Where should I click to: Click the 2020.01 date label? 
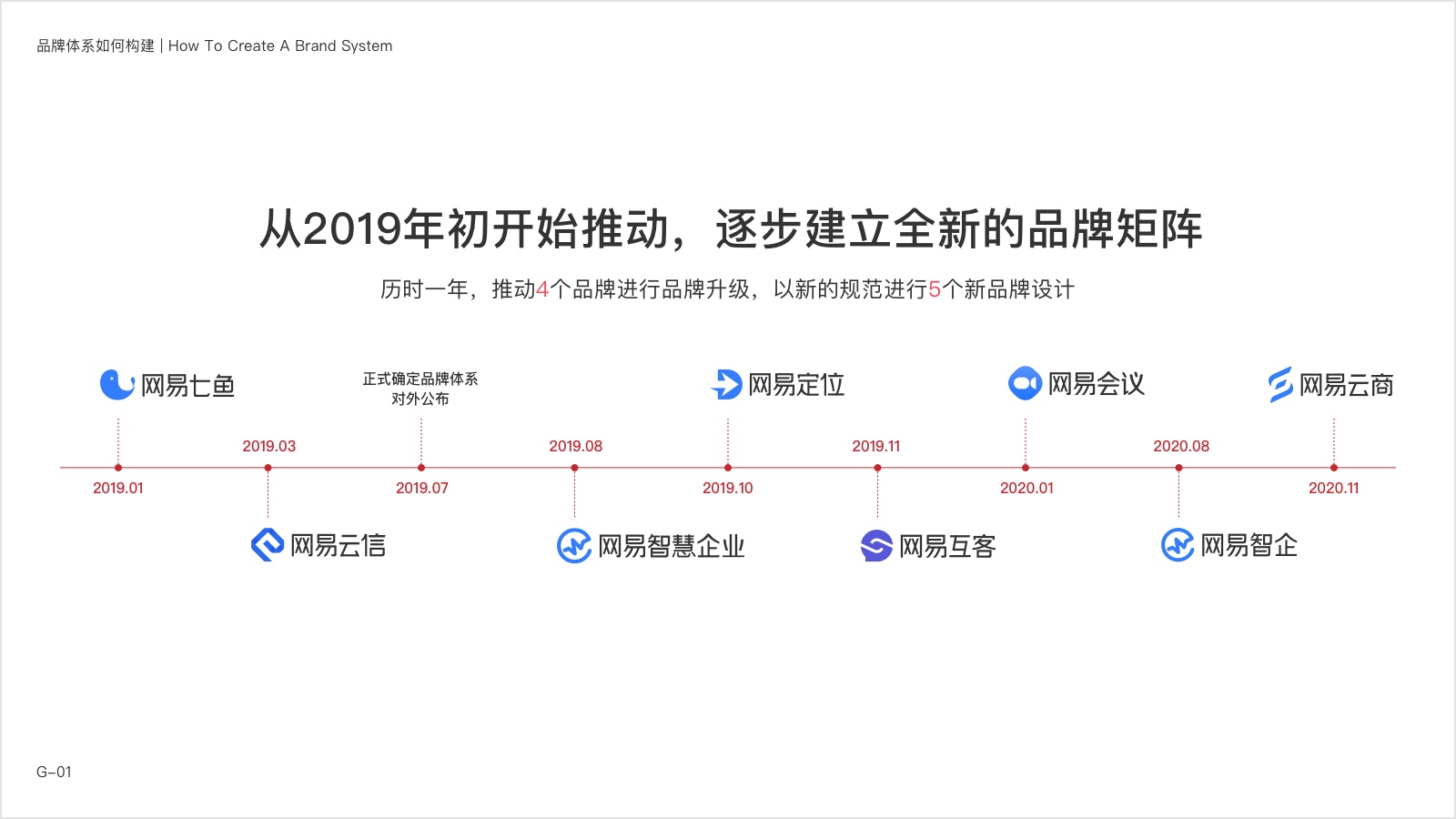pyautogui.click(x=1027, y=488)
